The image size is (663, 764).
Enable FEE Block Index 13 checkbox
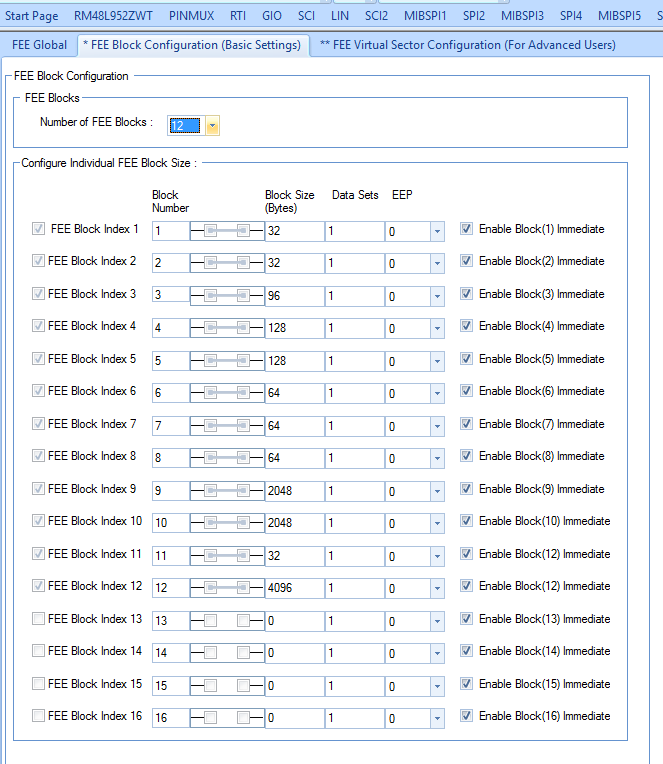click(38, 619)
